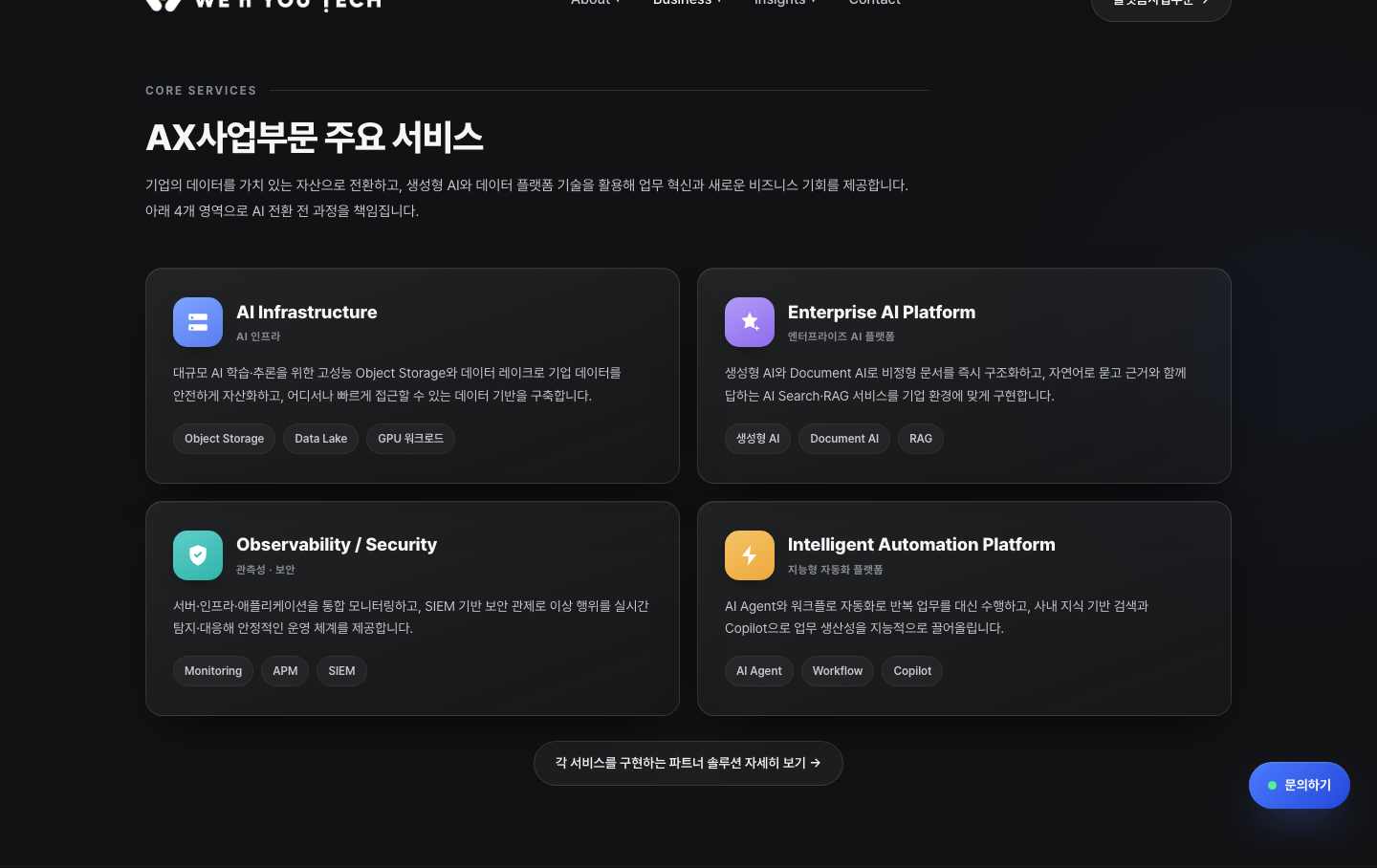Click the Observability / Security card title
Viewport: 1377px width, 868px height.
tap(337, 545)
